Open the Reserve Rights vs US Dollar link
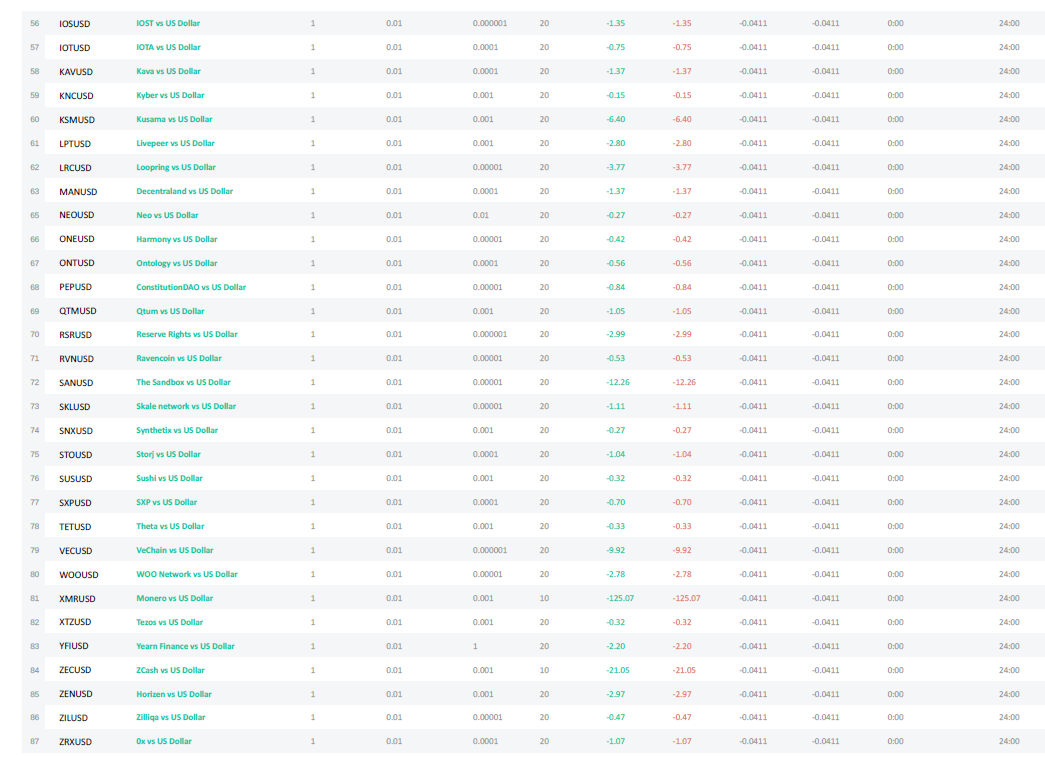This screenshot has height=774, width=1045. [187, 335]
